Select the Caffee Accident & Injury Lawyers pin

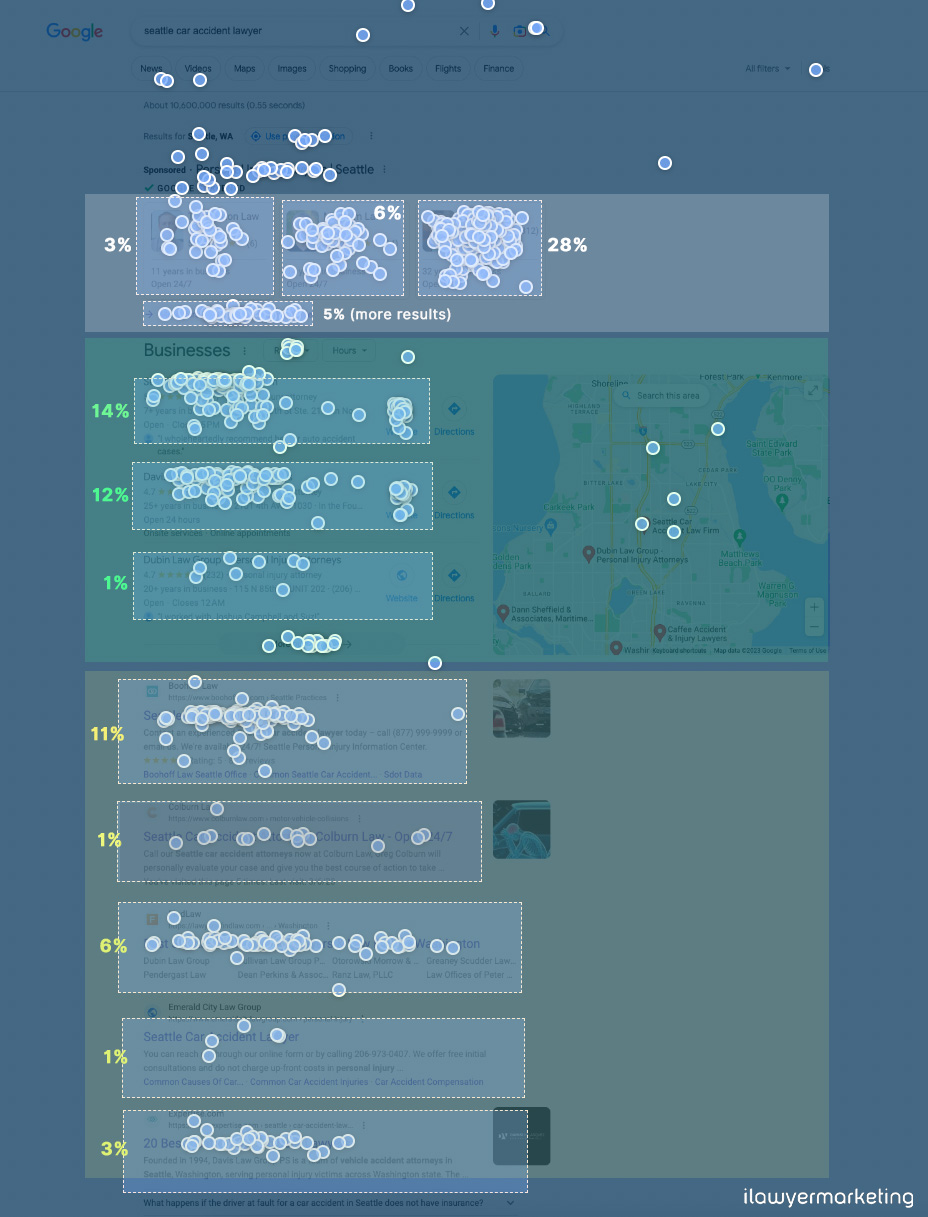tap(660, 632)
